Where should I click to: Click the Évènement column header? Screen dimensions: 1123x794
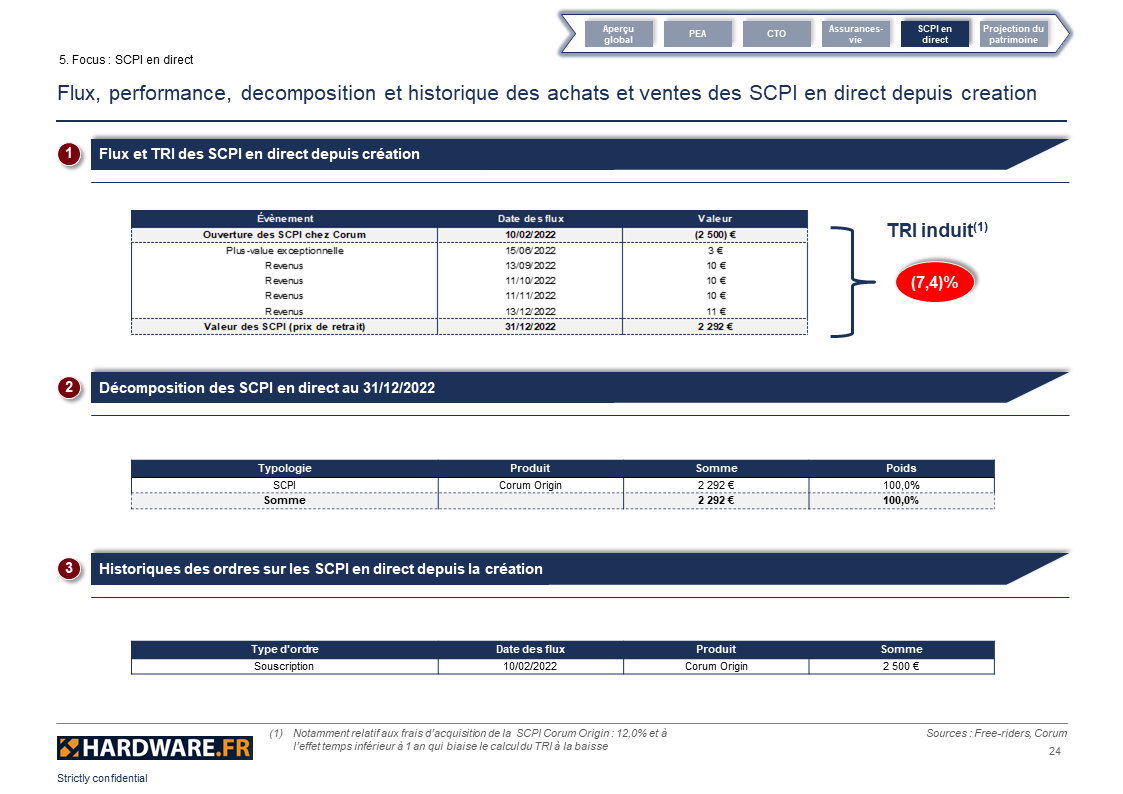click(284, 218)
